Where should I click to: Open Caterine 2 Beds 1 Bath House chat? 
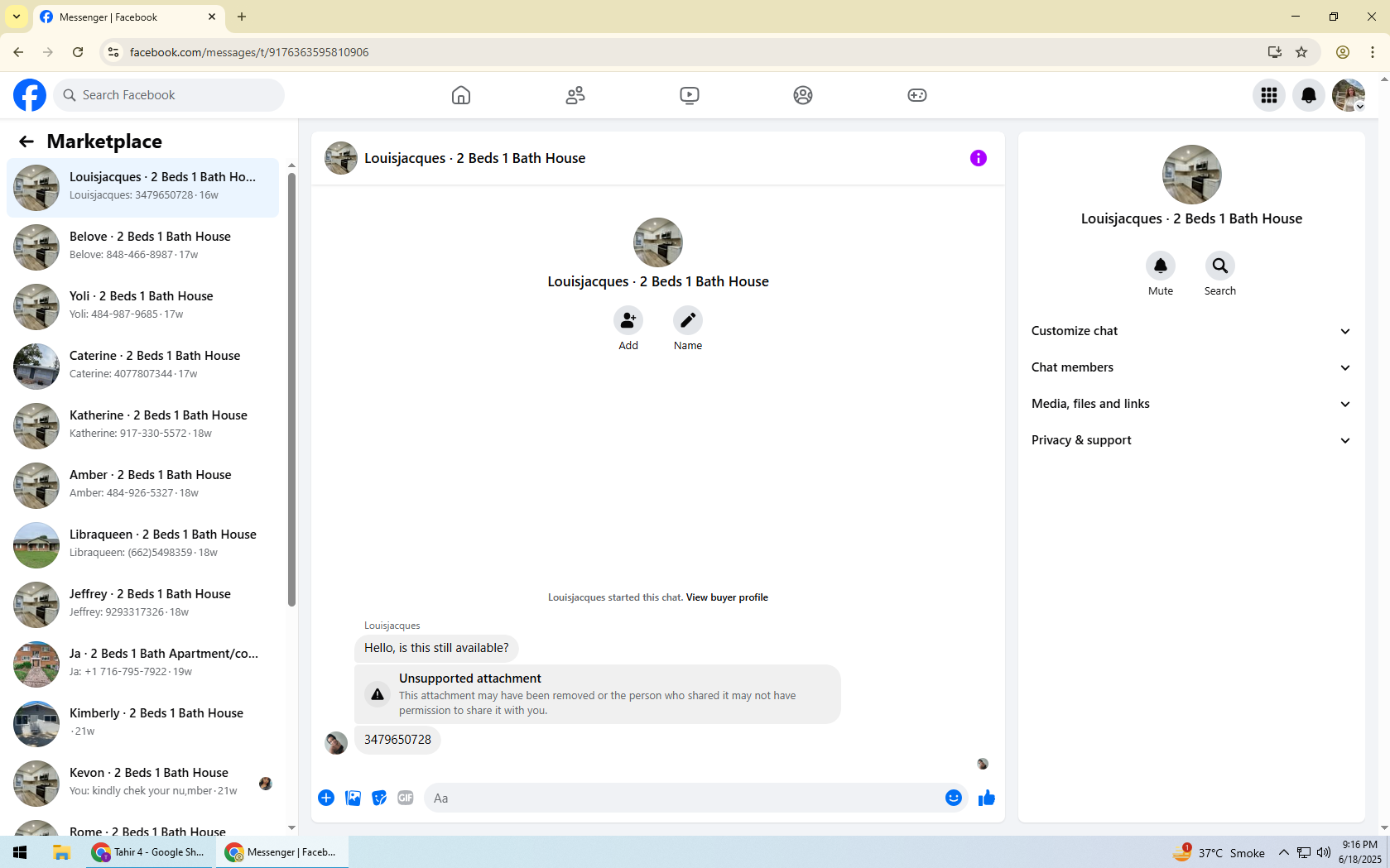click(x=142, y=367)
